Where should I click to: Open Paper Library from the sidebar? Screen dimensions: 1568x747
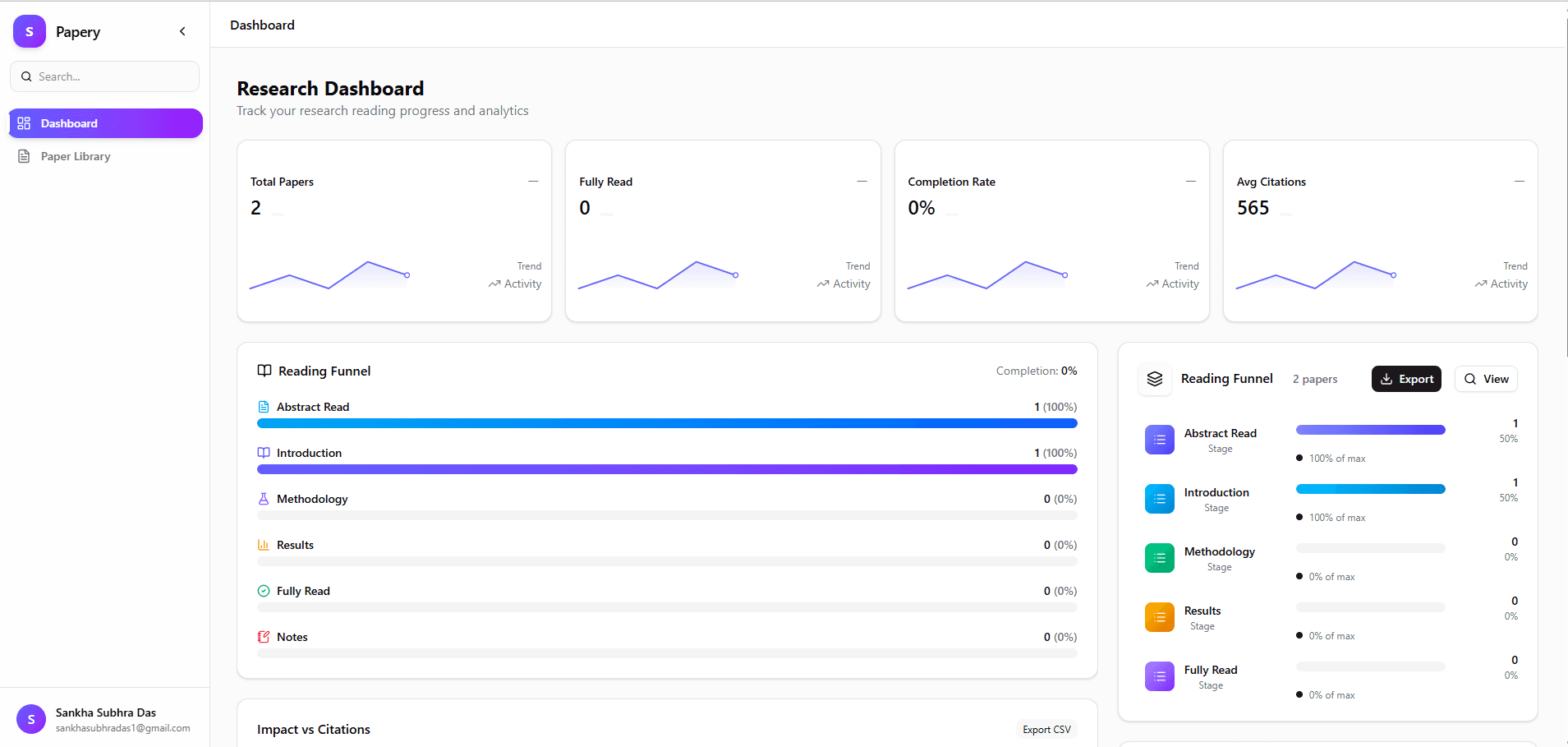point(76,156)
